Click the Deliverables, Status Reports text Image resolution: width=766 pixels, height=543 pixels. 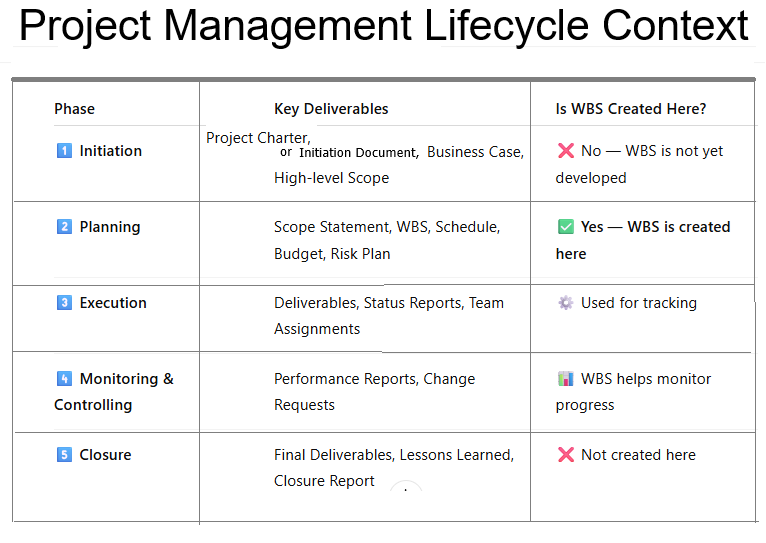[x=388, y=303]
